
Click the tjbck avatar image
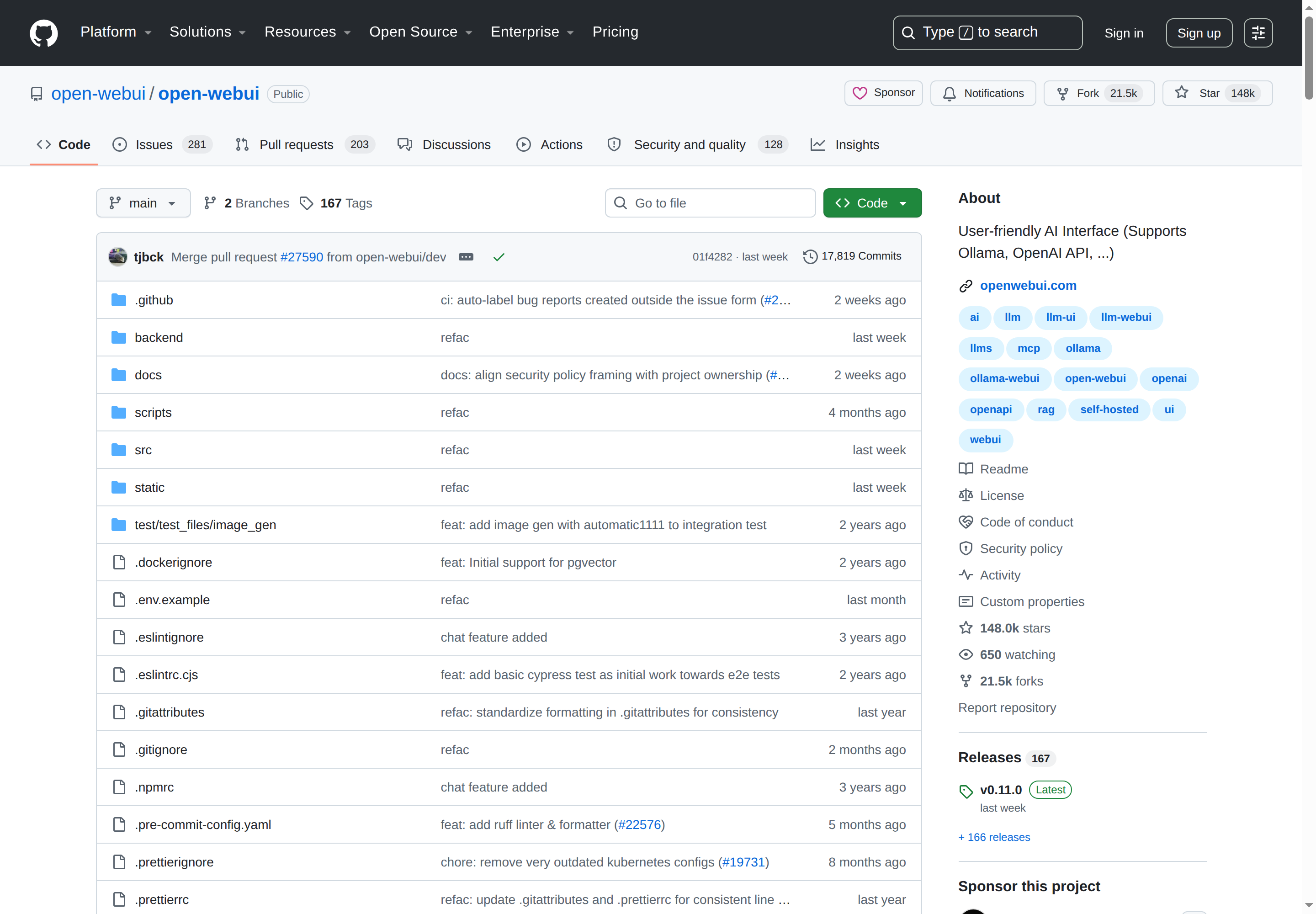[118, 256]
